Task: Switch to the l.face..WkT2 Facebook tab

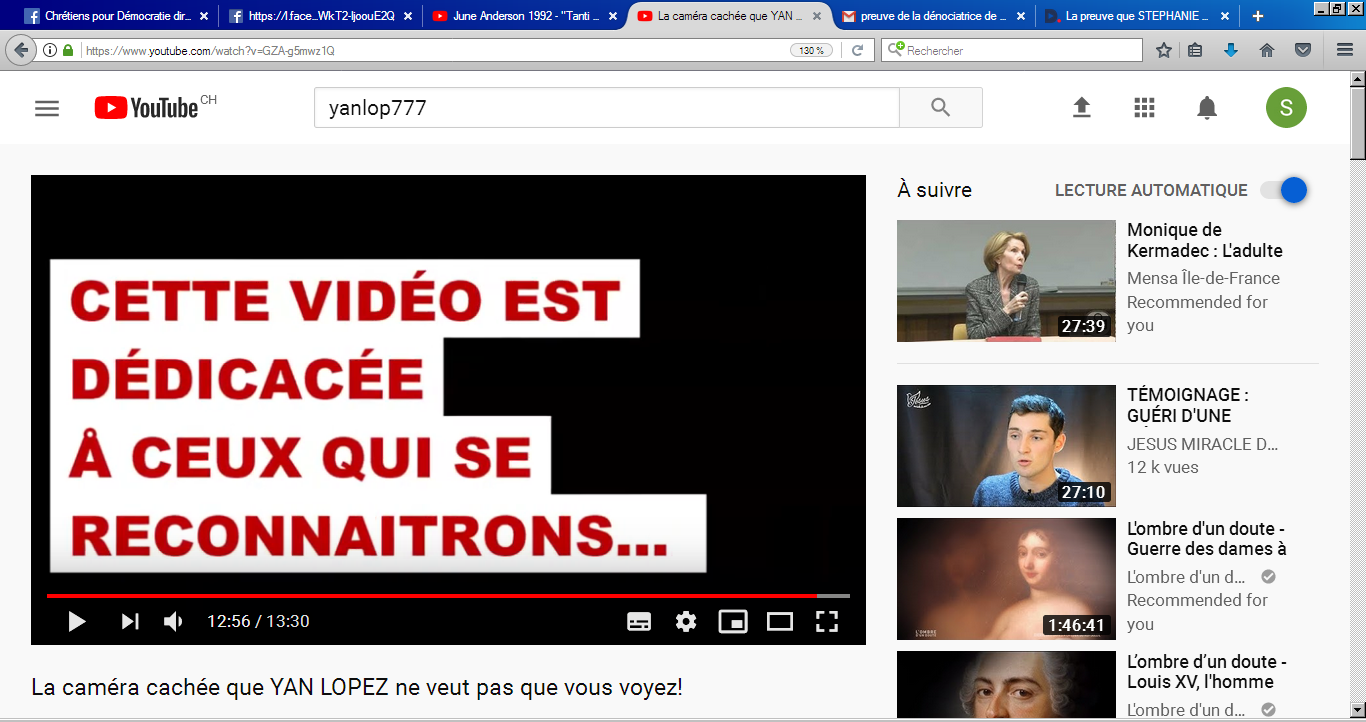Action: pyautogui.click(x=319, y=16)
